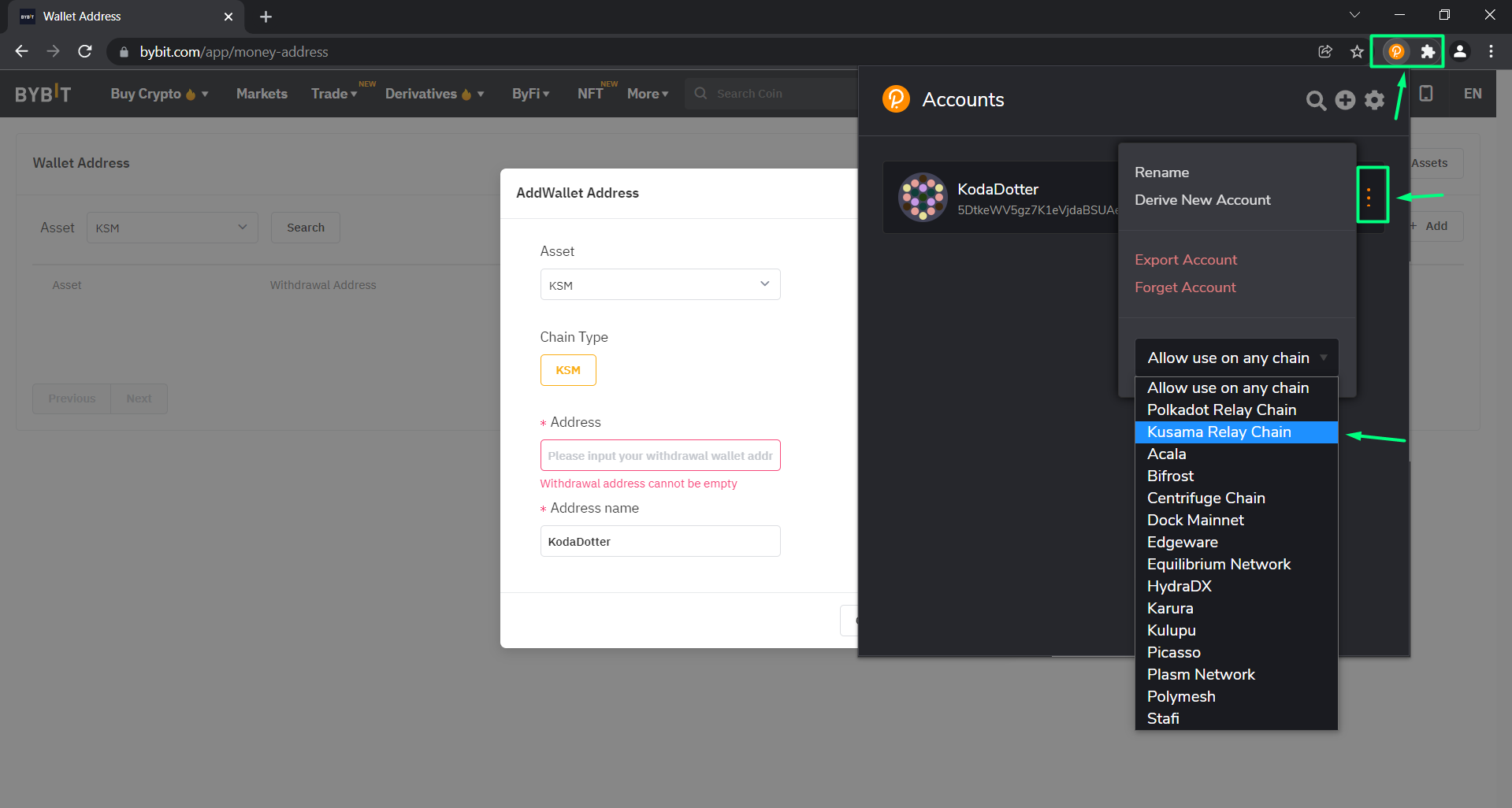Click the share page icon in address bar

[x=1325, y=52]
